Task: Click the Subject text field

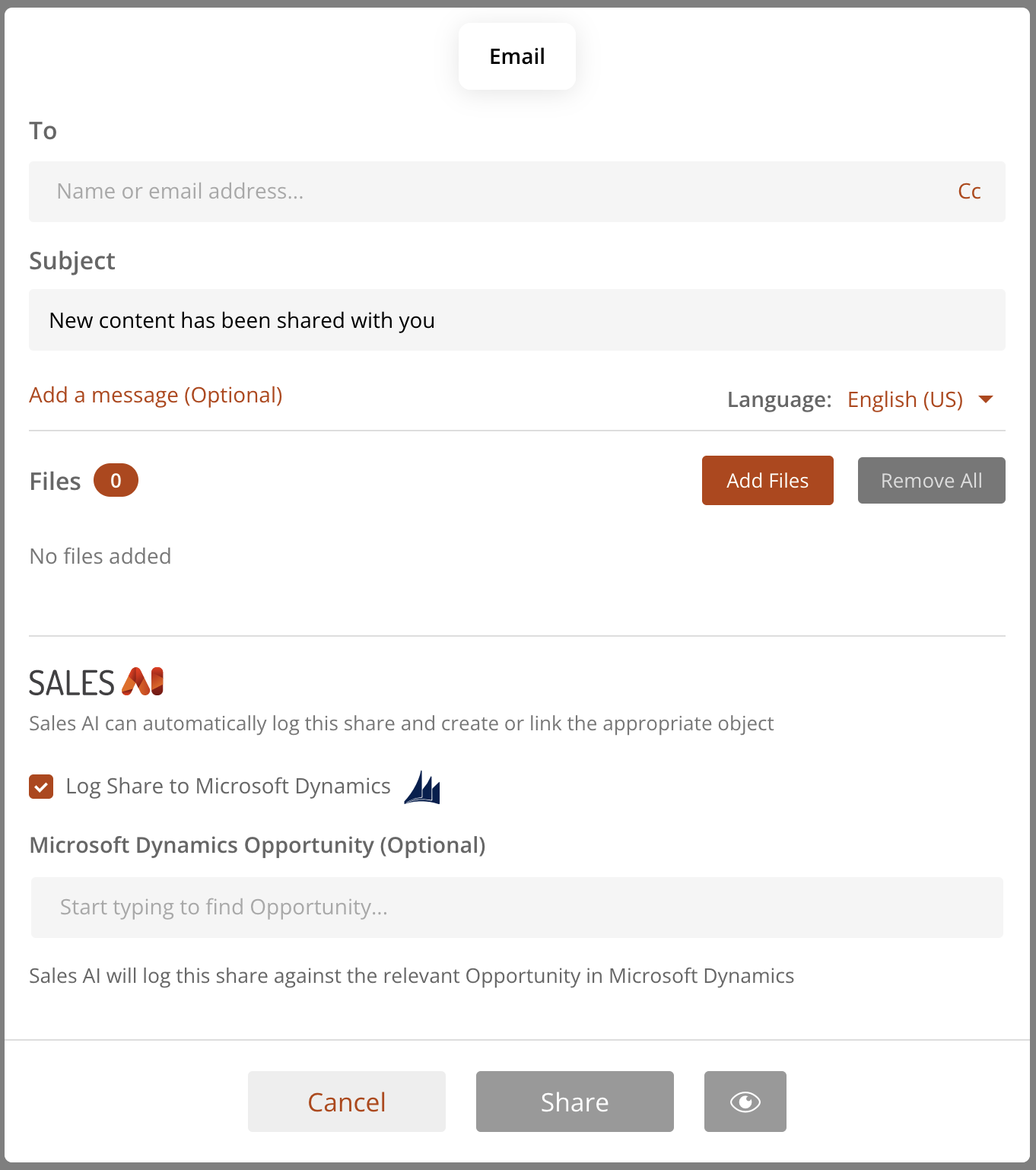Action: pyautogui.click(x=517, y=320)
